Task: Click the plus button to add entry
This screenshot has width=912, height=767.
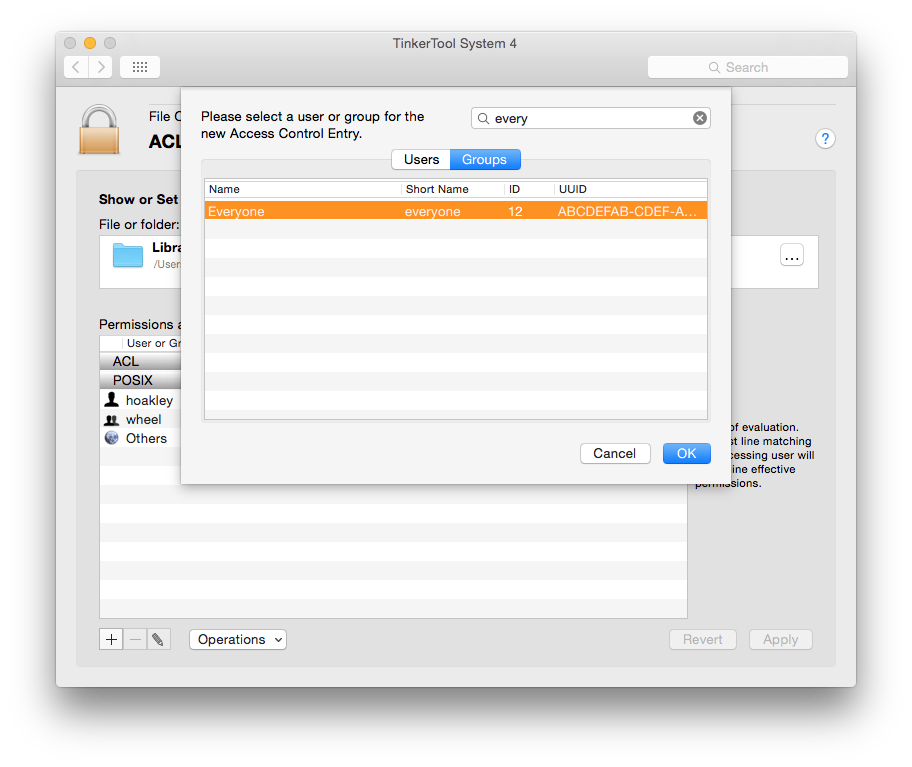Action: [x=111, y=639]
